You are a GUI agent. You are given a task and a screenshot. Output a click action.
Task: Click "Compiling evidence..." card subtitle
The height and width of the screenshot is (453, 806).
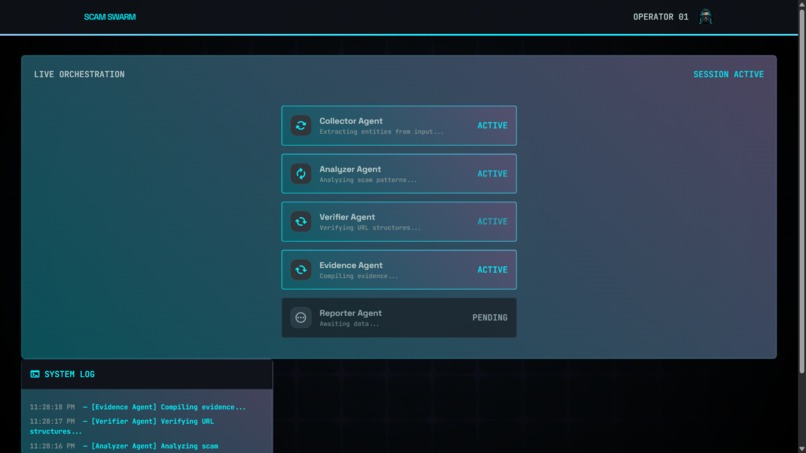tap(358, 276)
